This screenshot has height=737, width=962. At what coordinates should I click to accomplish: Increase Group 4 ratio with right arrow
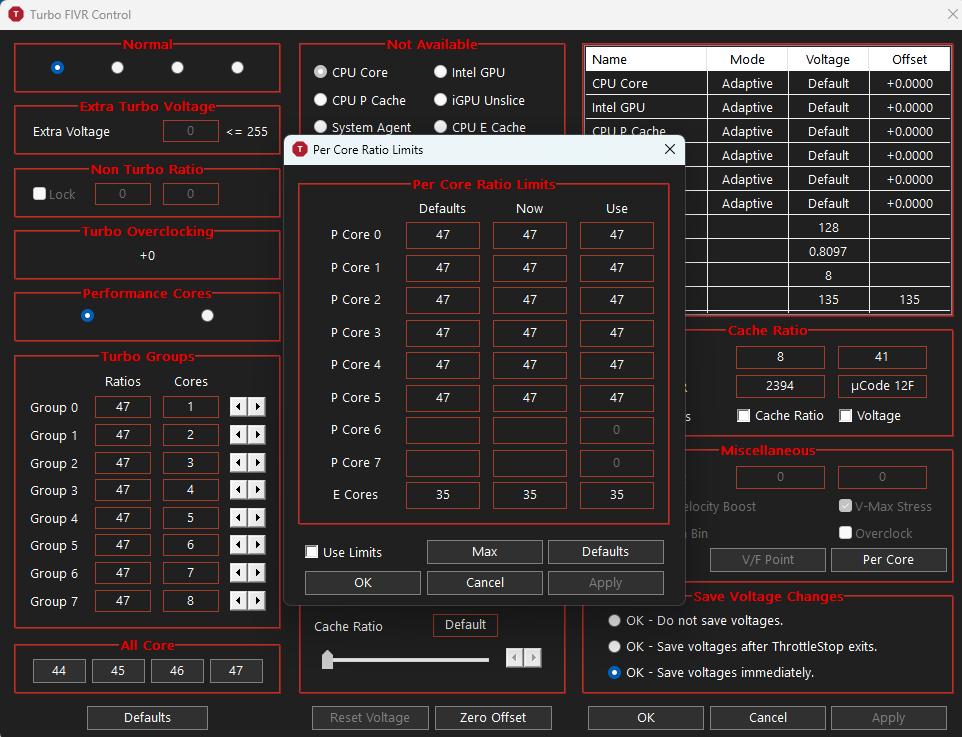(x=257, y=517)
